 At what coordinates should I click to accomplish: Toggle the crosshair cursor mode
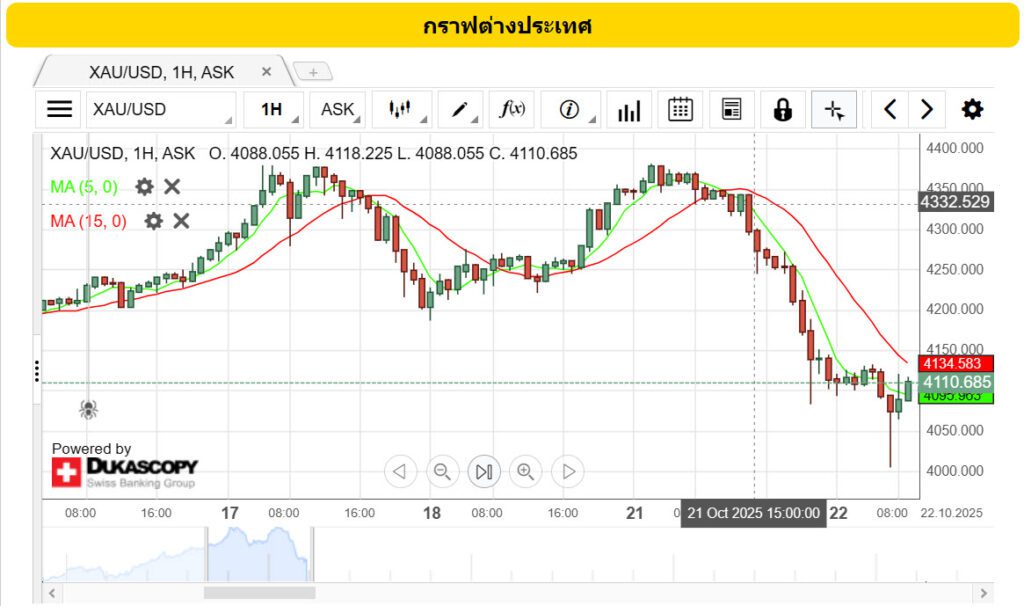pos(834,110)
